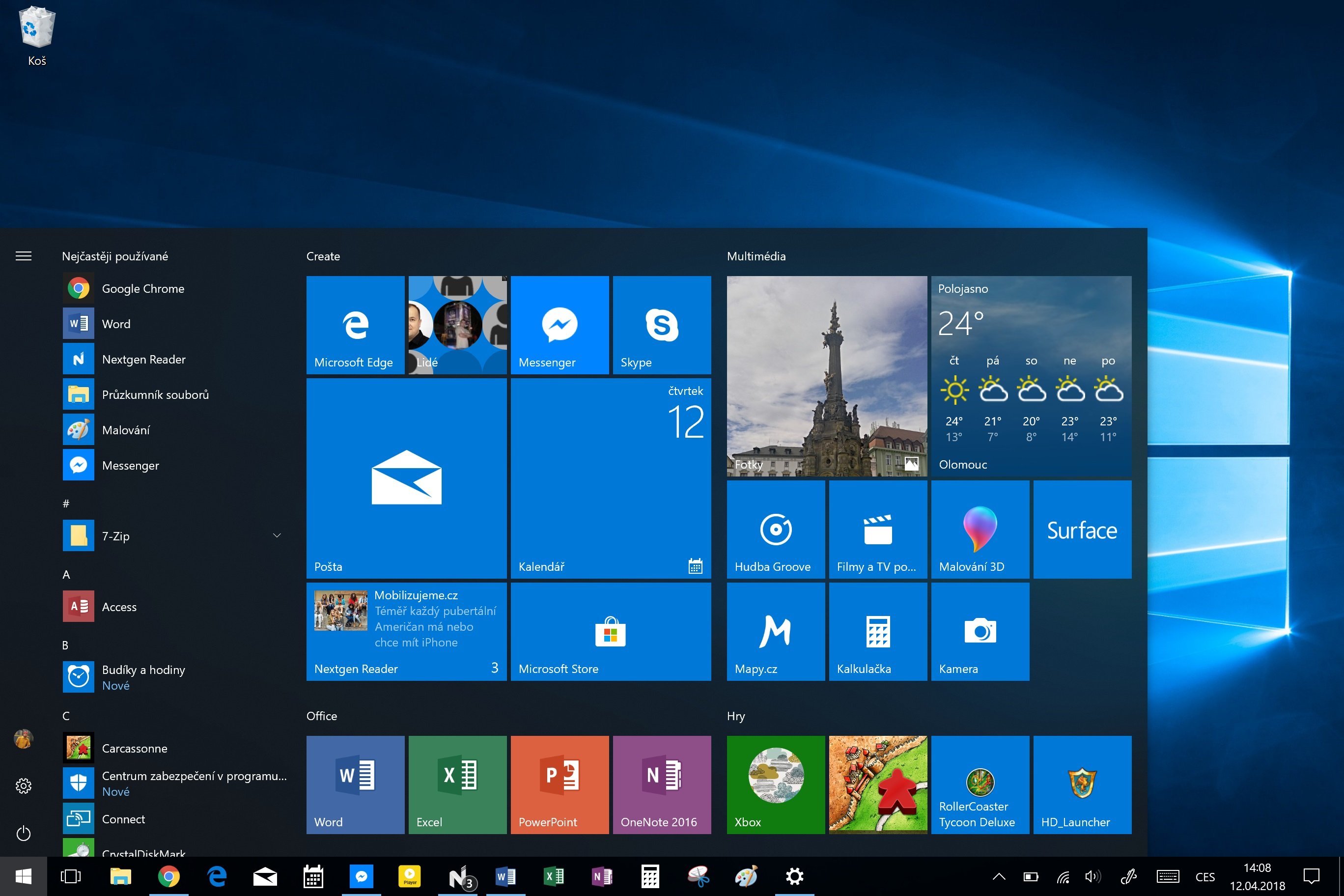Open the Koš recycle bin desktop icon
Image resolution: width=1344 pixels, height=896 pixels.
37,35
